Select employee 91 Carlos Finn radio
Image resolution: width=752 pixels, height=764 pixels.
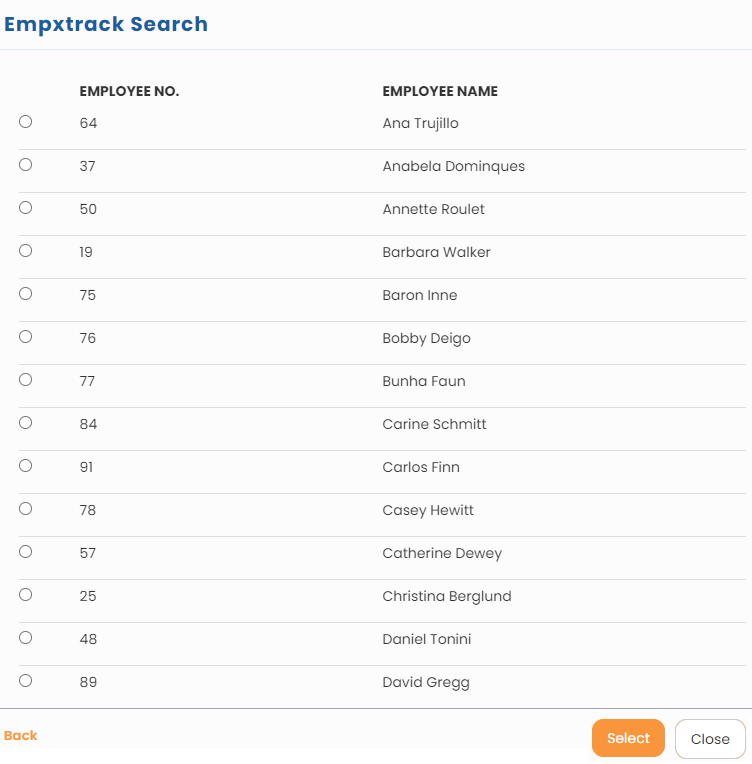[26, 466]
